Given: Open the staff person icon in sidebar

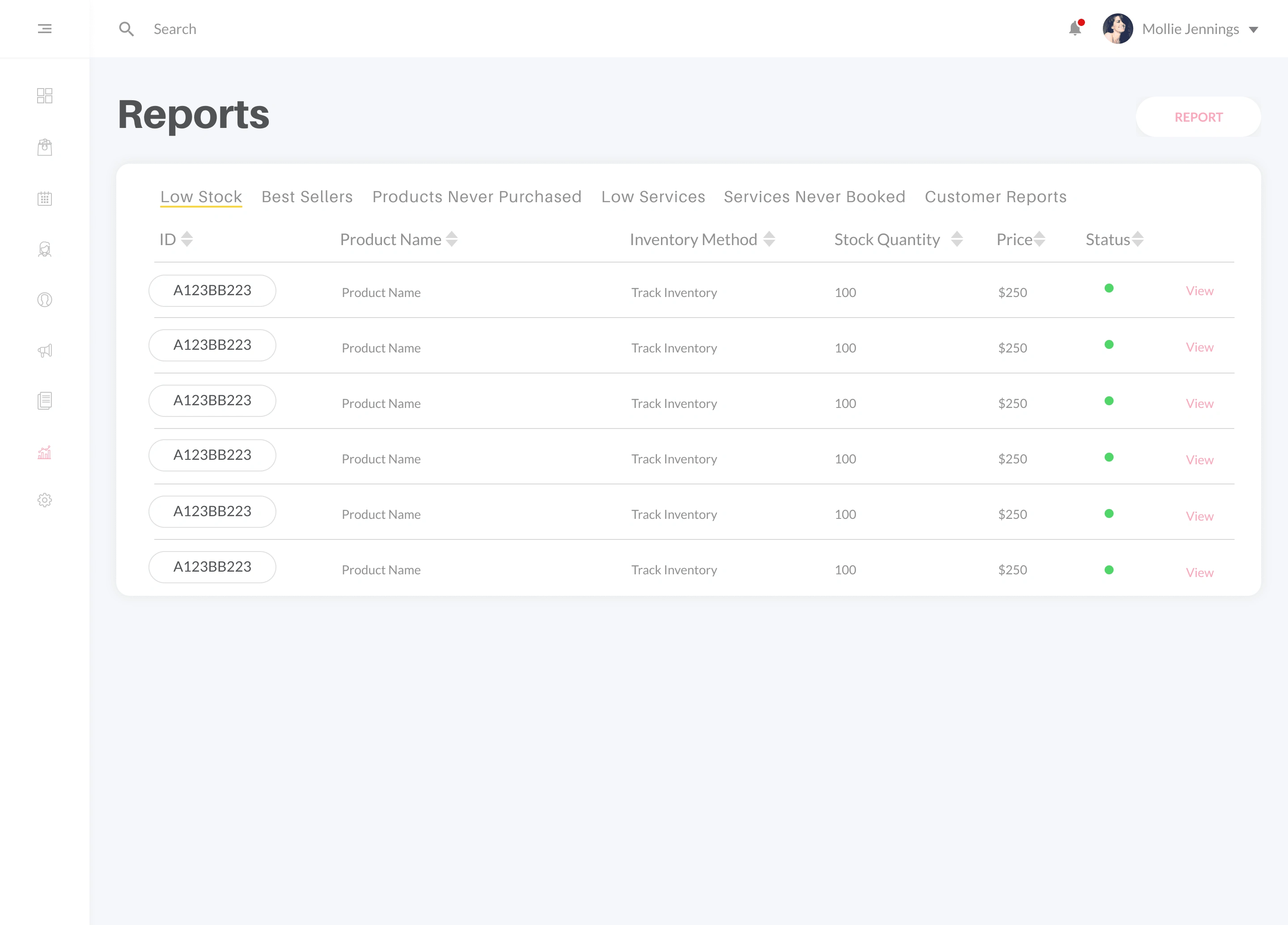Looking at the screenshot, I should pyautogui.click(x=45, y=249).
